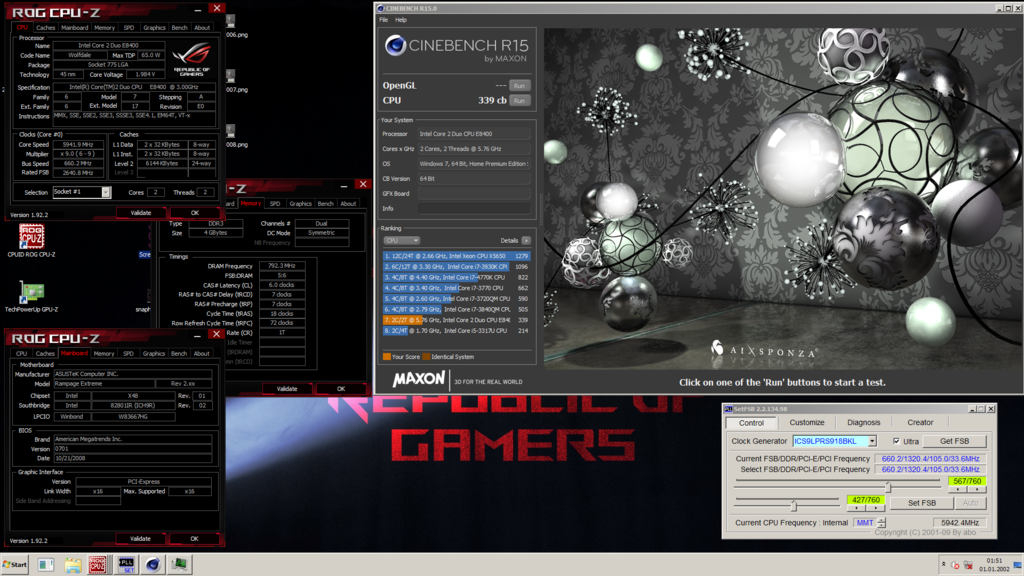Open About tab in Mainboard CPU-Z window

(x=202, y=354)
